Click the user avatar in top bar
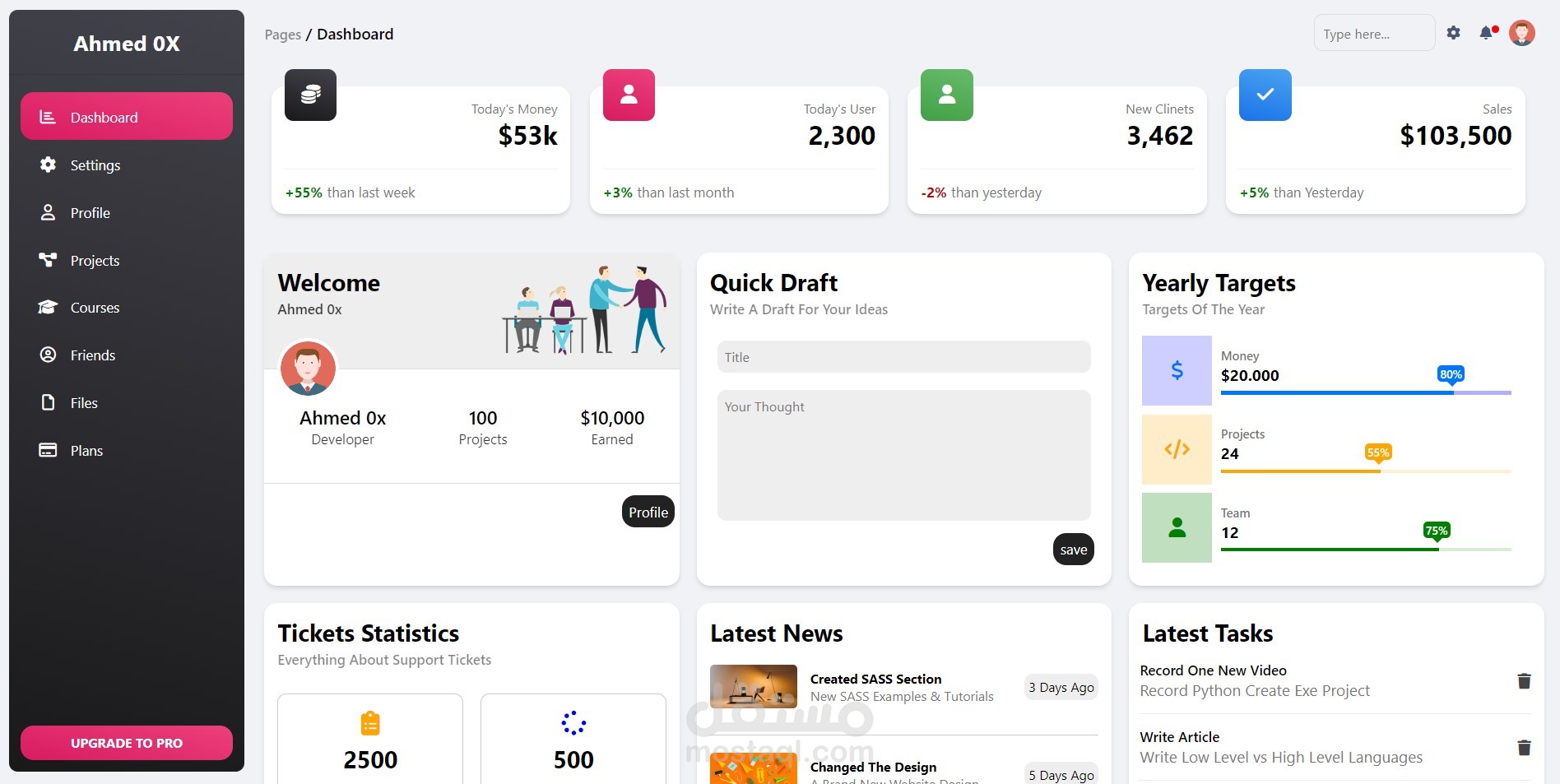1560x784 pixels. (x=1522, y=33)
